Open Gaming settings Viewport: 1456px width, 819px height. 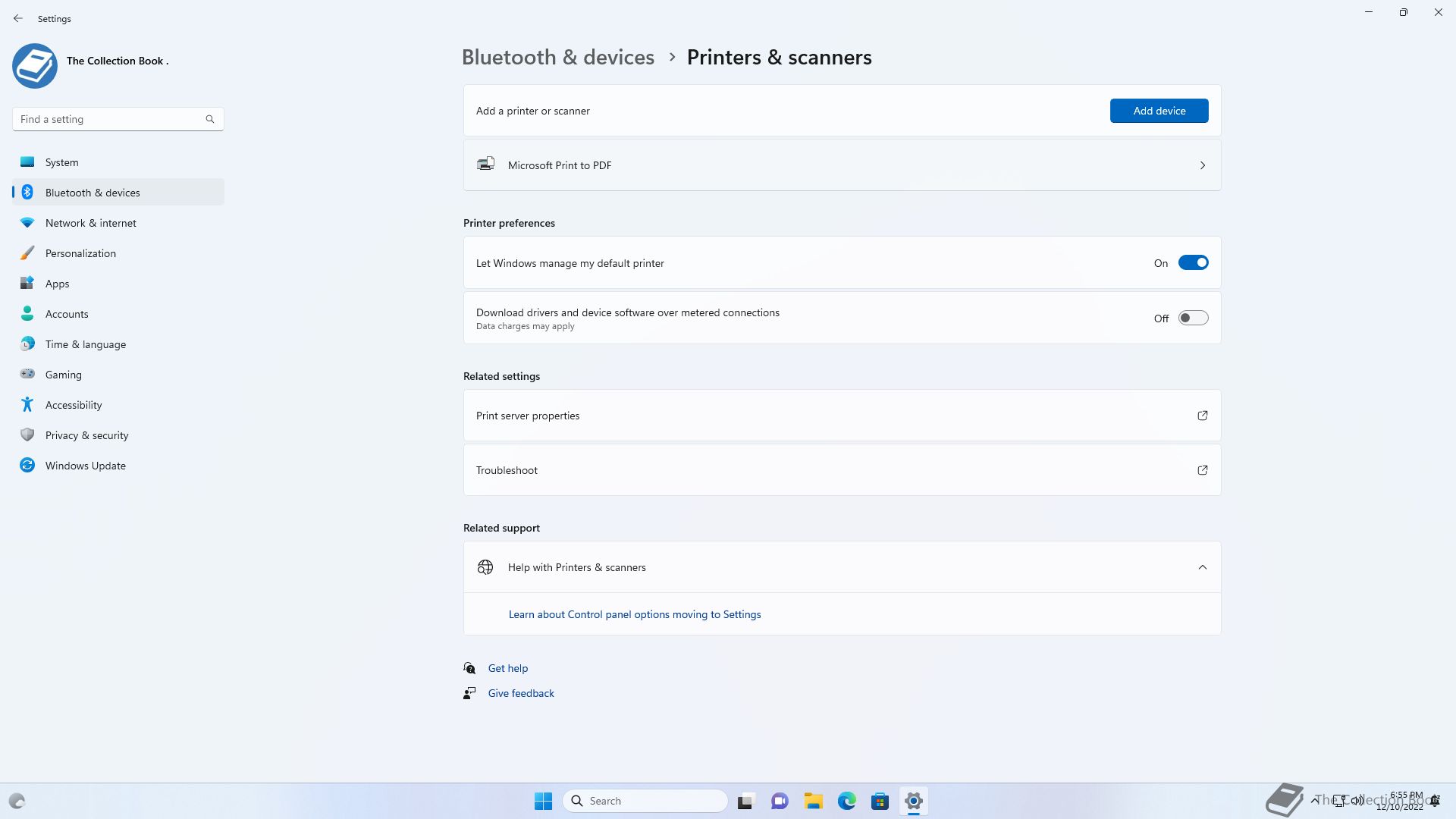(118, 375)
